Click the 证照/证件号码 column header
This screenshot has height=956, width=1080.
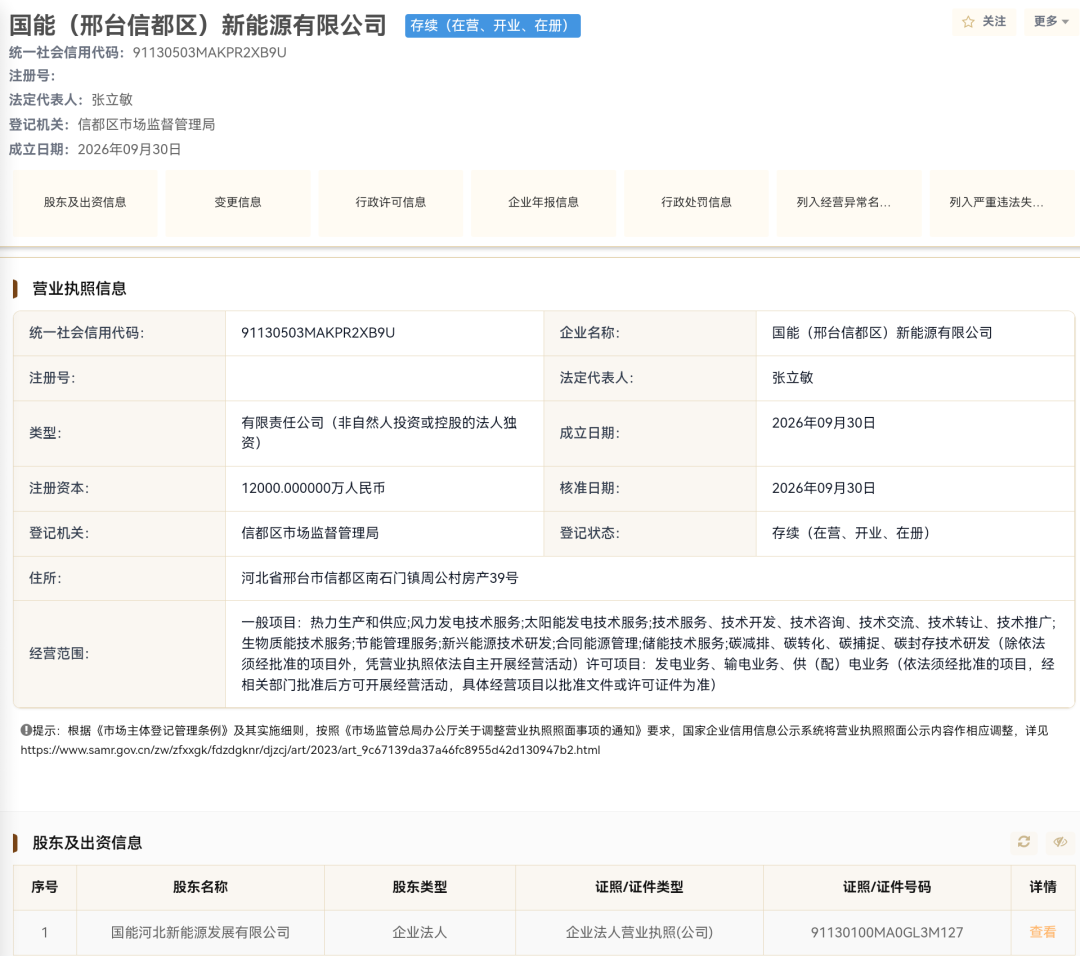[886, 887]
